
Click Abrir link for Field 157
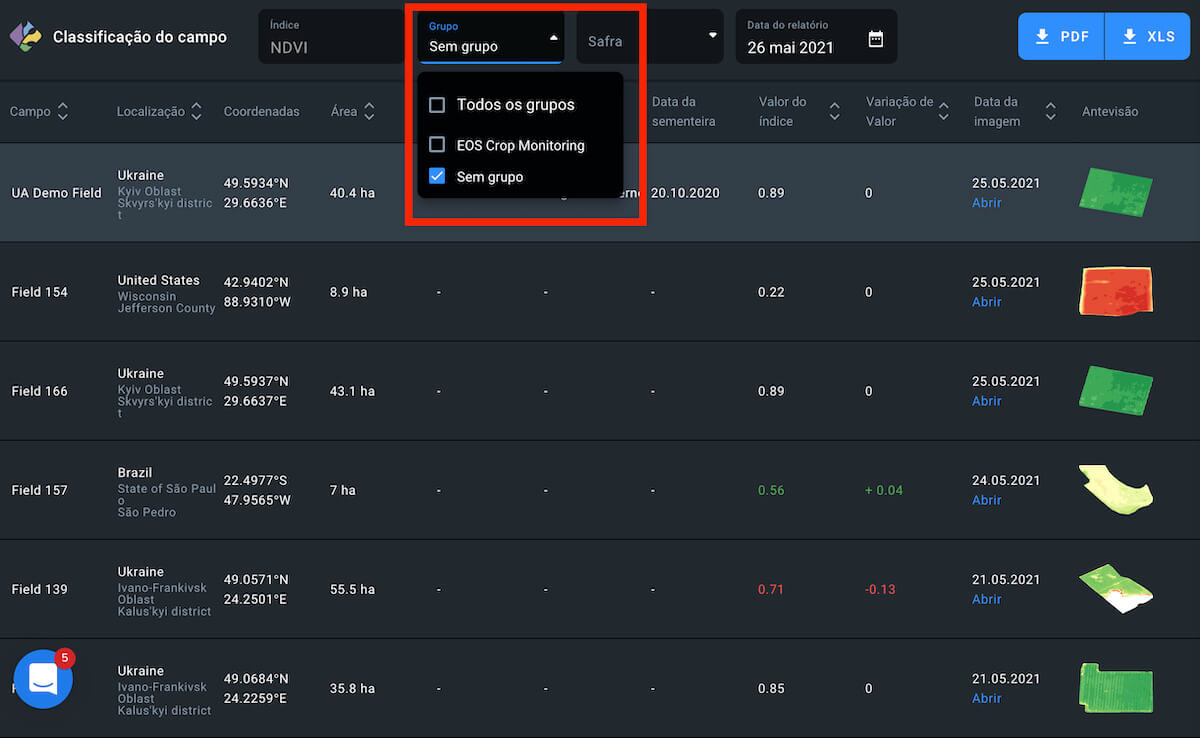point(986,500)
